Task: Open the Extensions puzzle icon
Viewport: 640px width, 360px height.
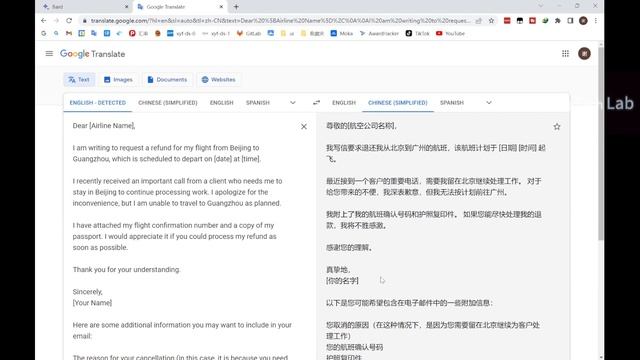Action: coord(558,20)
